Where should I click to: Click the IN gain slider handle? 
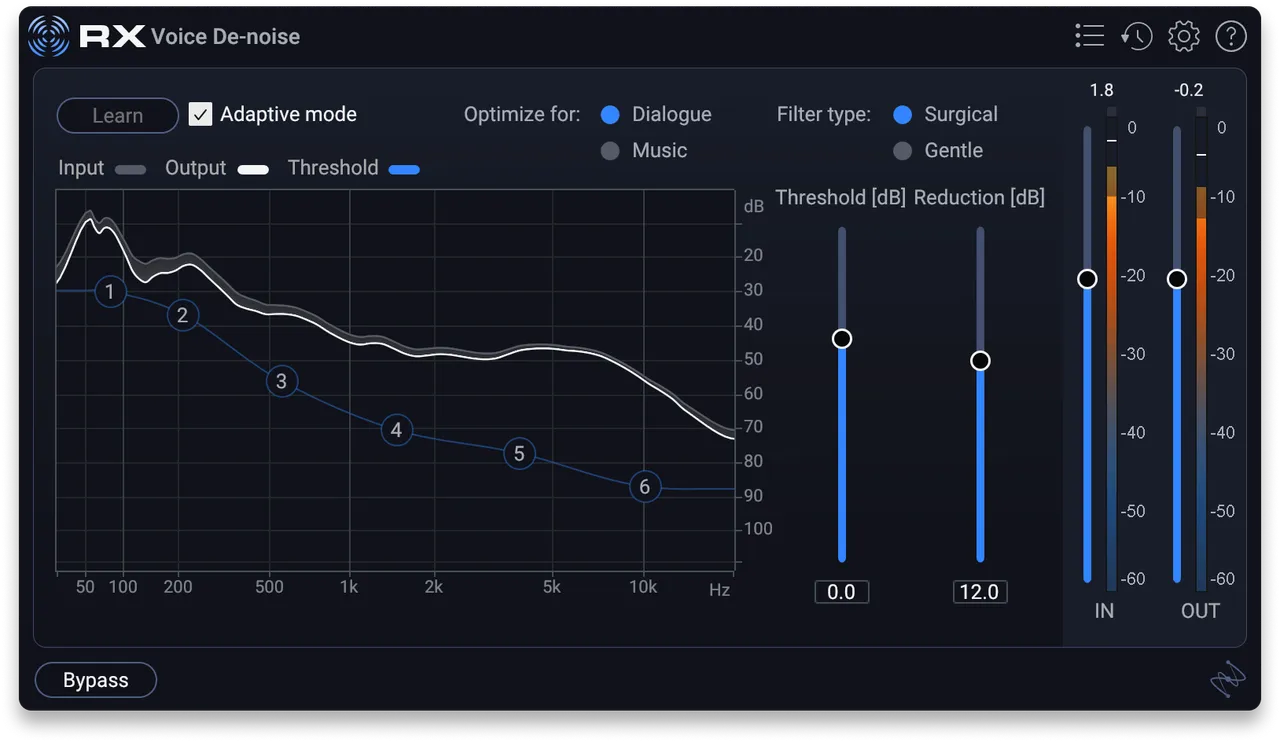[x=1087, y=279]
